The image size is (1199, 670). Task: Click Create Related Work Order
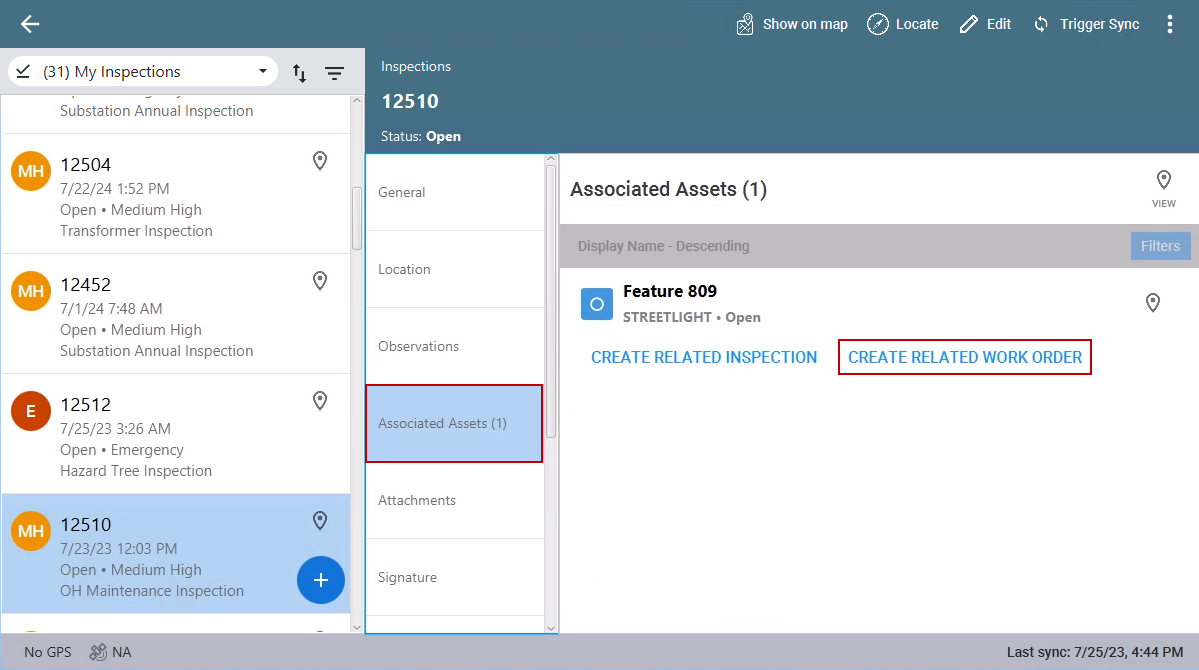click(964, 357)
